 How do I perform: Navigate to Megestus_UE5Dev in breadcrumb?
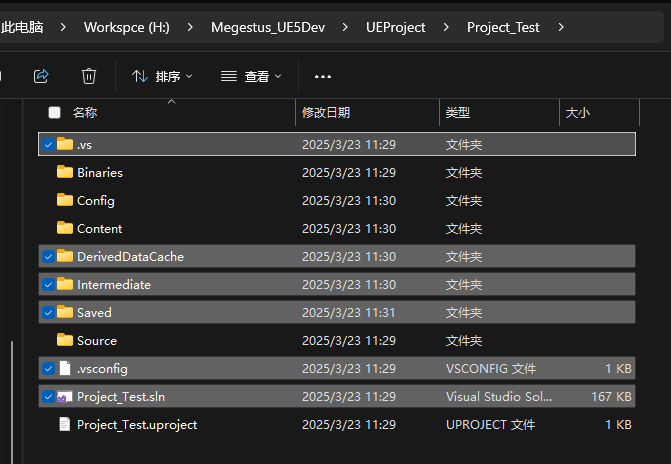pyautogui.click(x=268, y=27)
